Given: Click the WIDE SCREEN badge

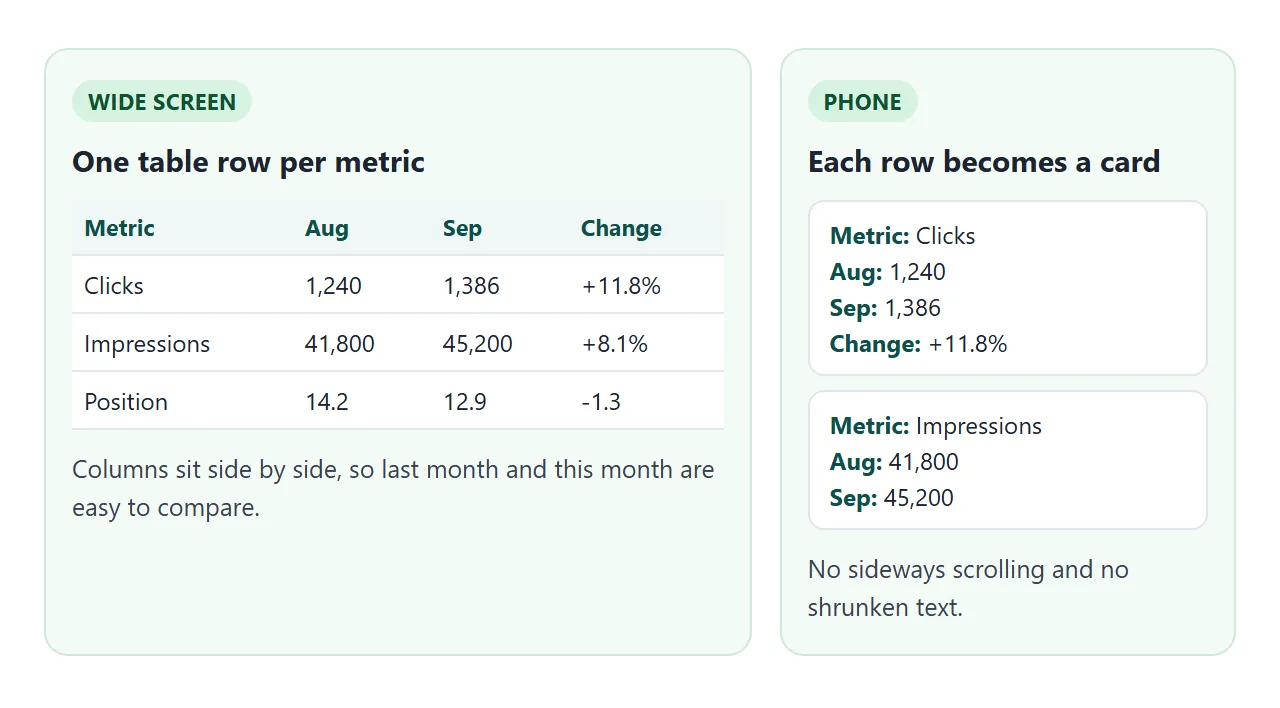Looking at the screenshot, I should pos(162,102).
